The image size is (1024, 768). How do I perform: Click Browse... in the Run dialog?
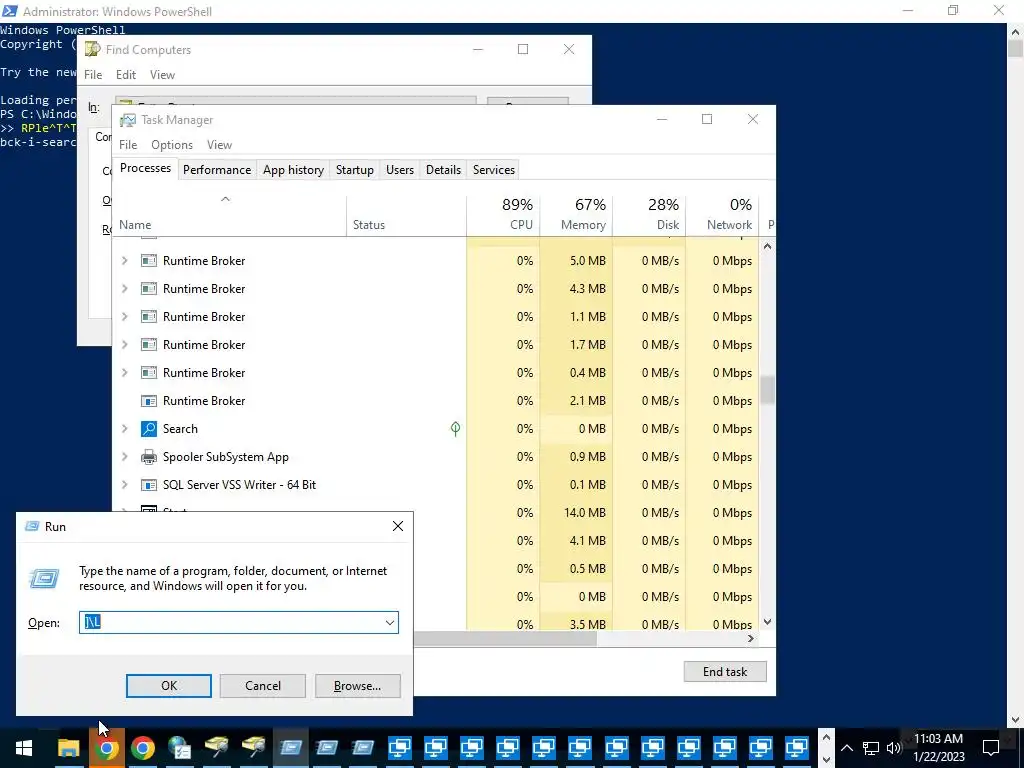coord(357,686)
